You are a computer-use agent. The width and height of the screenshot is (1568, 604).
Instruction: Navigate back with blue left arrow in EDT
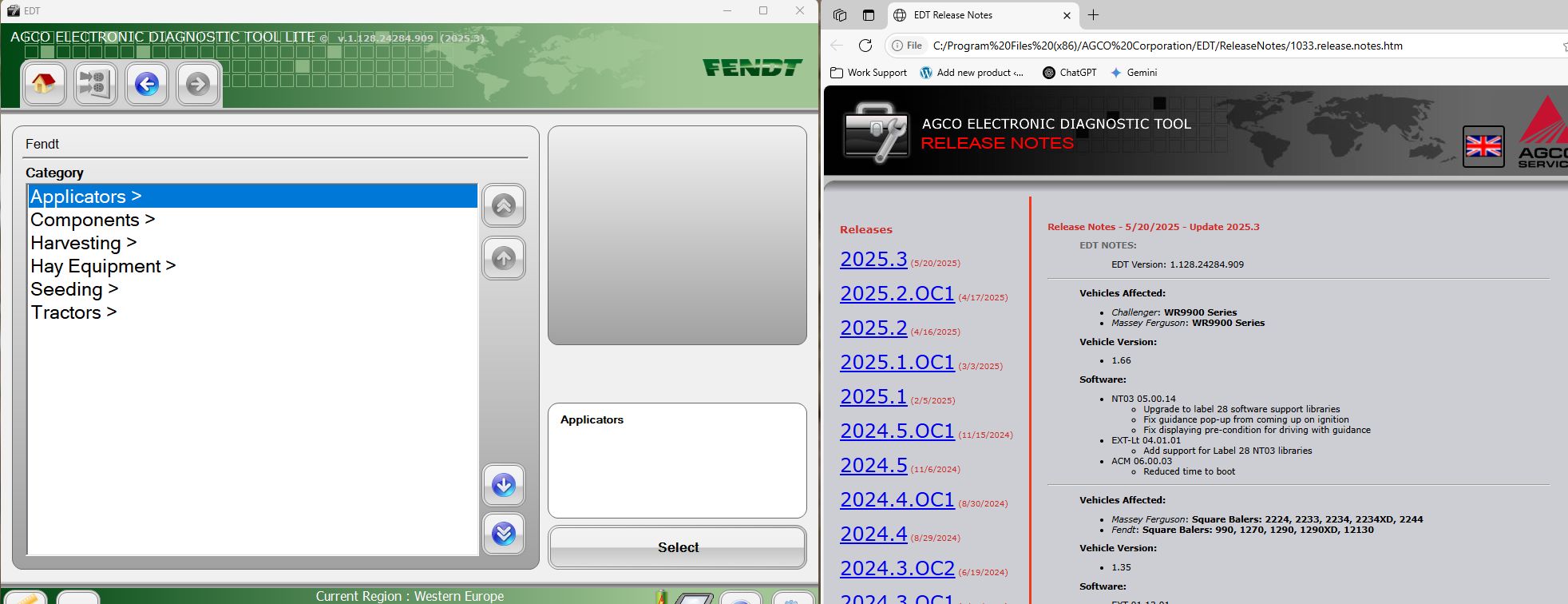pyautogui.click(x=147, y=84)
